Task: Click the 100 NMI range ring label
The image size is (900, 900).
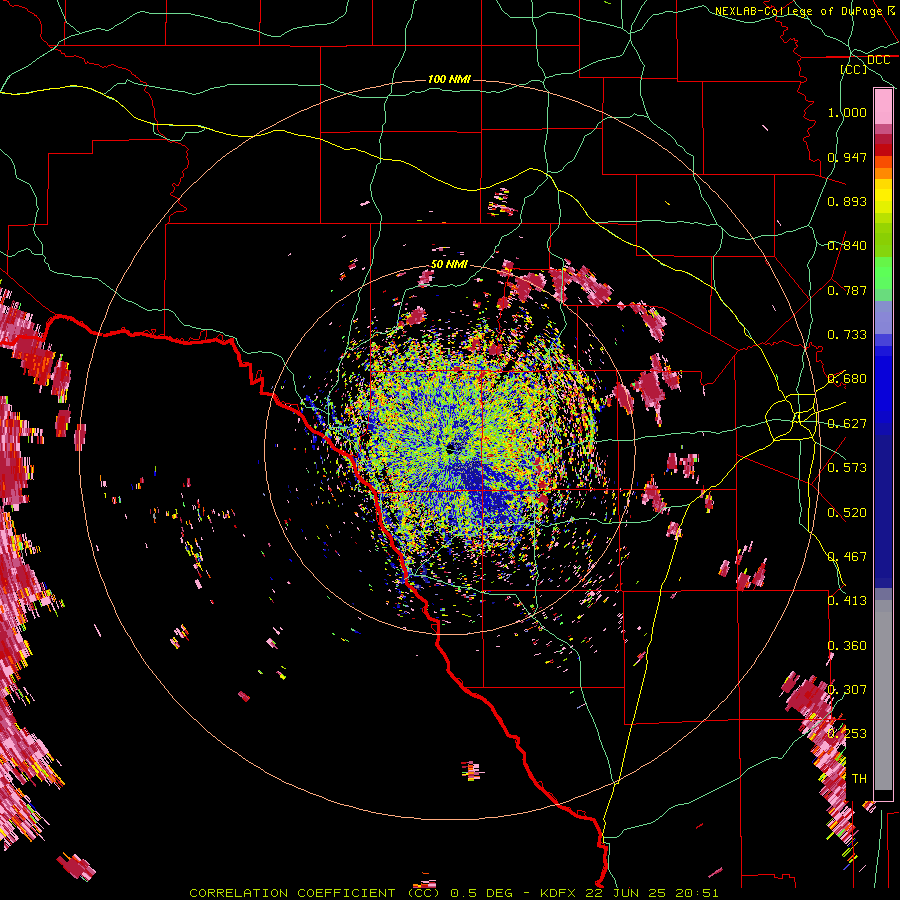Action: coord(449,79)
